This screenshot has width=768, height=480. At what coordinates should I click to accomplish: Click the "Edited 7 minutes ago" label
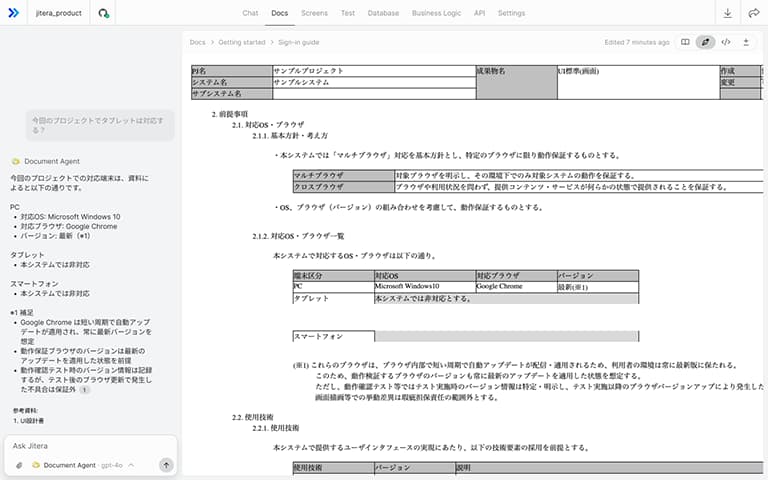click(x=637, y=42)
